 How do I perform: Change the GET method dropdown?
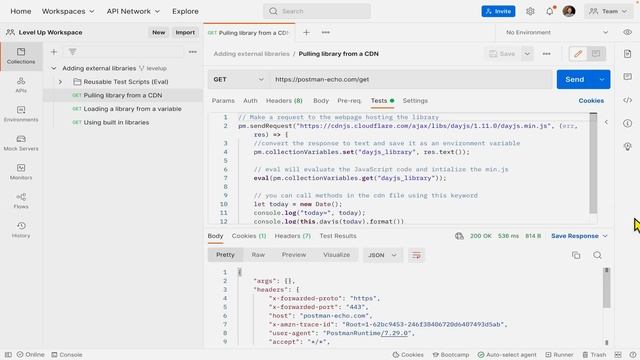pos(238,79)
